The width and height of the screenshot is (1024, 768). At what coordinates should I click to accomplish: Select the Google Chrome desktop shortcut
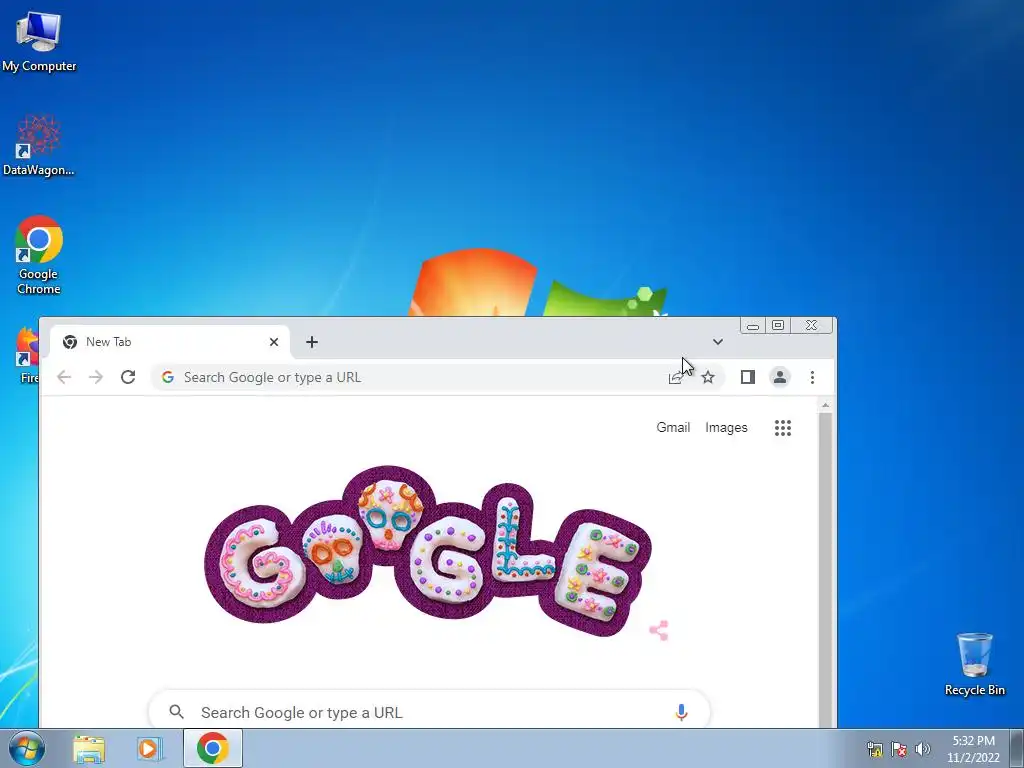39,255
